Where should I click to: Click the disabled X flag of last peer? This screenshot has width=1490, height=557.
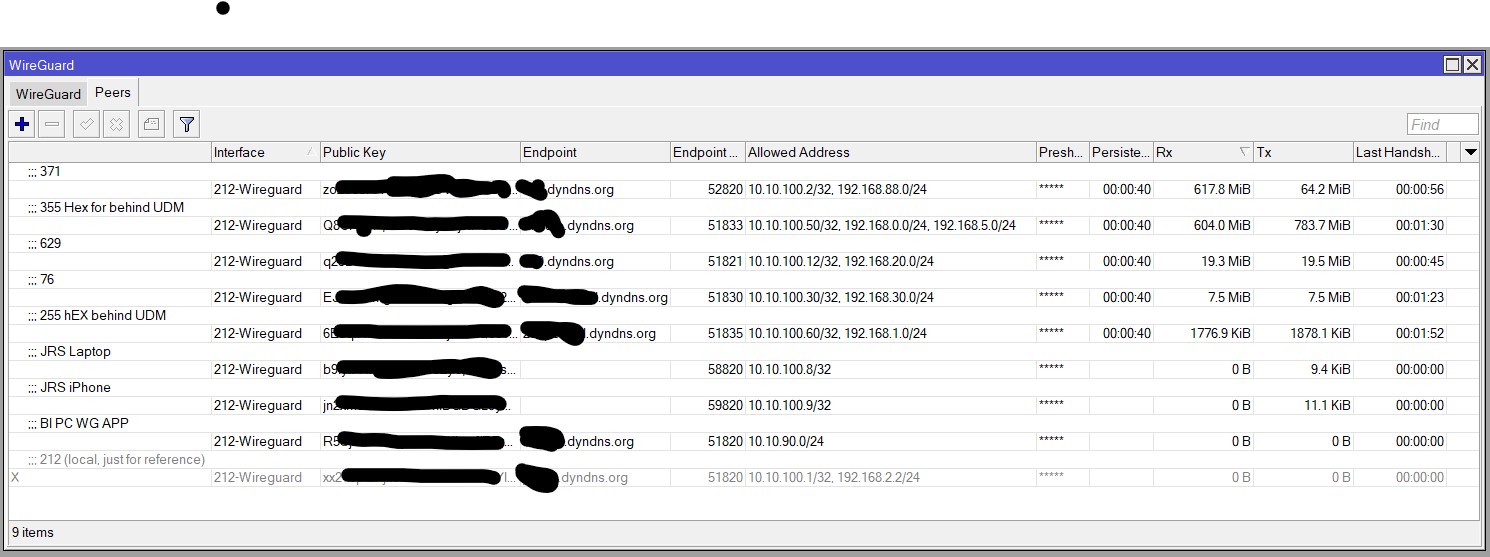point(15,478)
